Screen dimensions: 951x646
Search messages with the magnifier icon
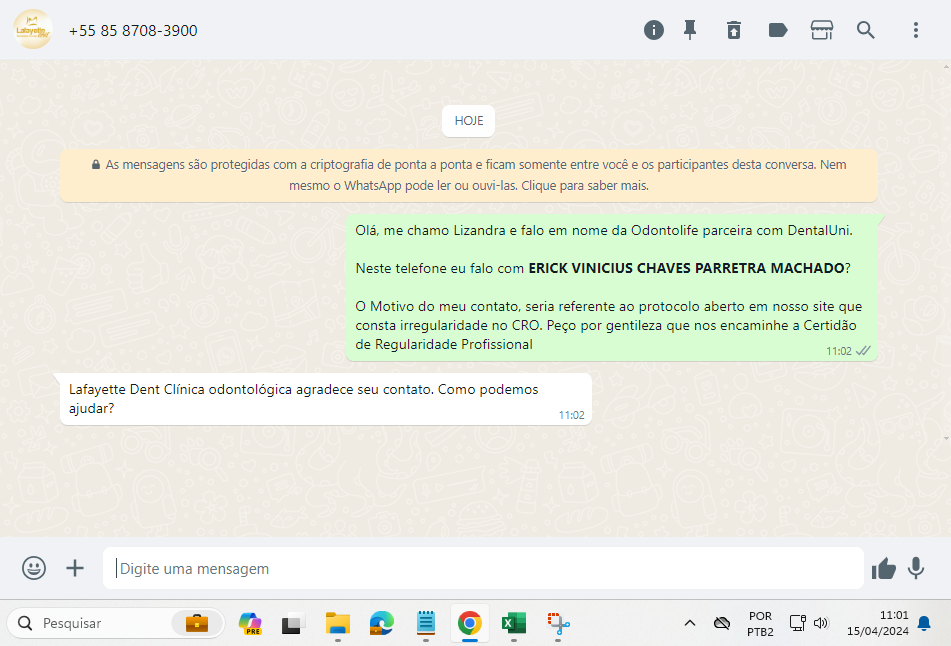pyautogui.click(x=865, y=30)
